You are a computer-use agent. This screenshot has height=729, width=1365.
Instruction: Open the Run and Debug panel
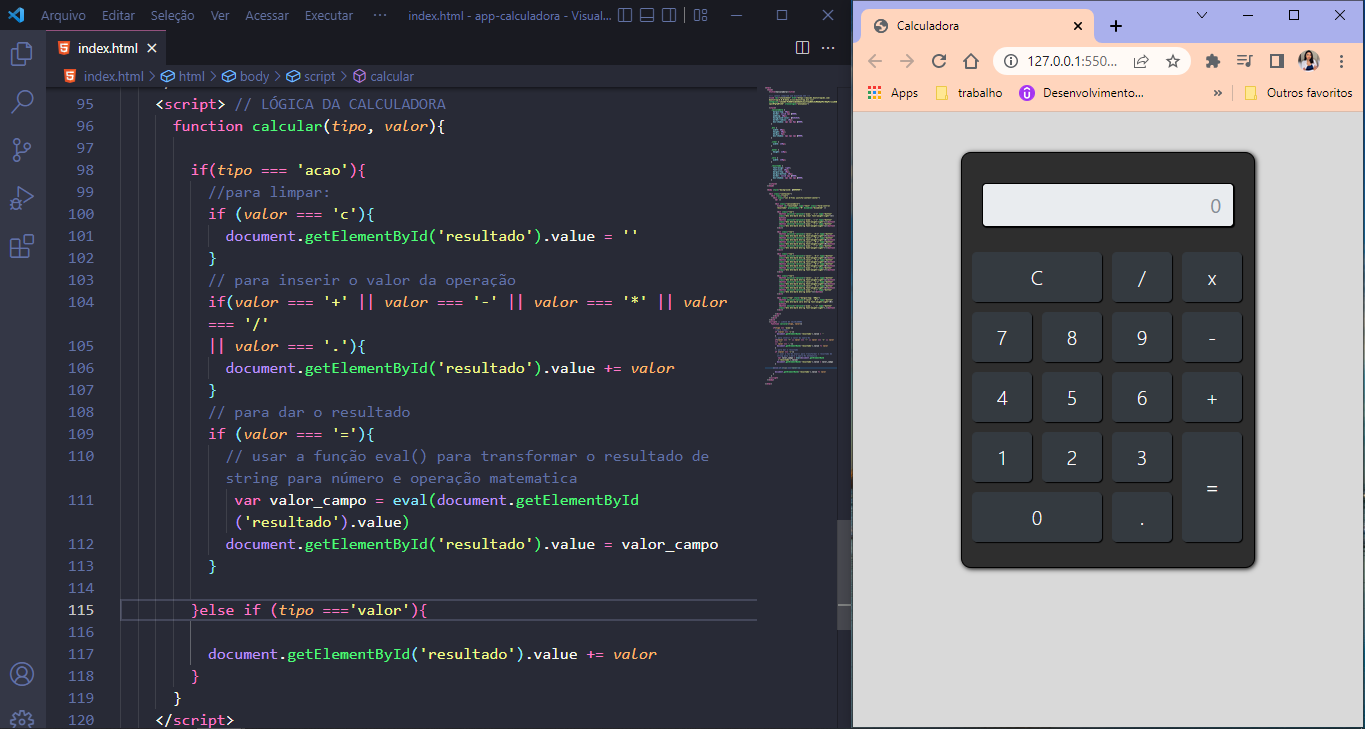point(22,197)
